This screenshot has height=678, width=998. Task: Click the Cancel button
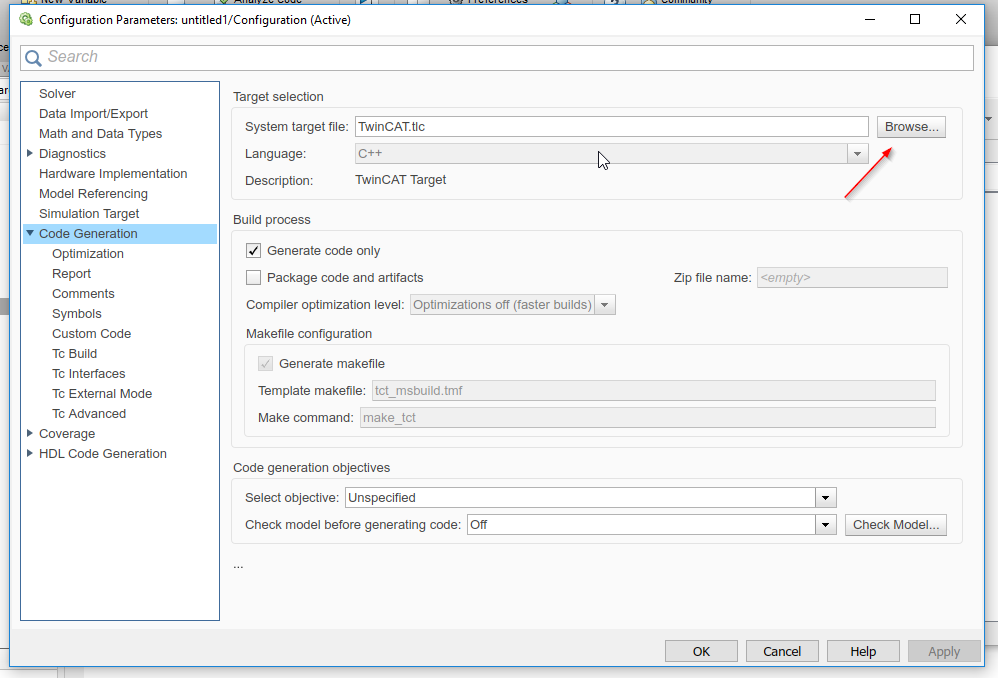tap(782, 651)
